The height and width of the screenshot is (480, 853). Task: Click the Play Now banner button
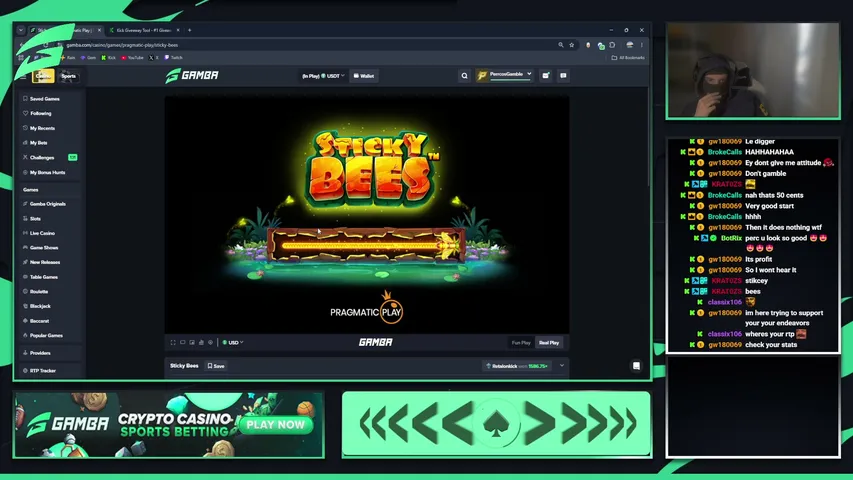[x=276, y=425]
